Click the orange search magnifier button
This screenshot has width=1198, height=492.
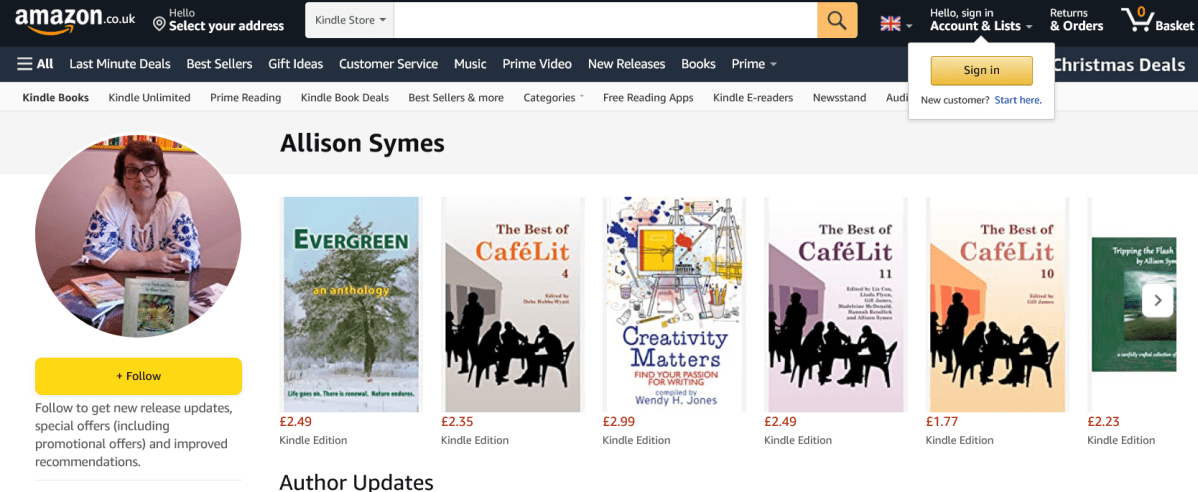coord(837,20)
